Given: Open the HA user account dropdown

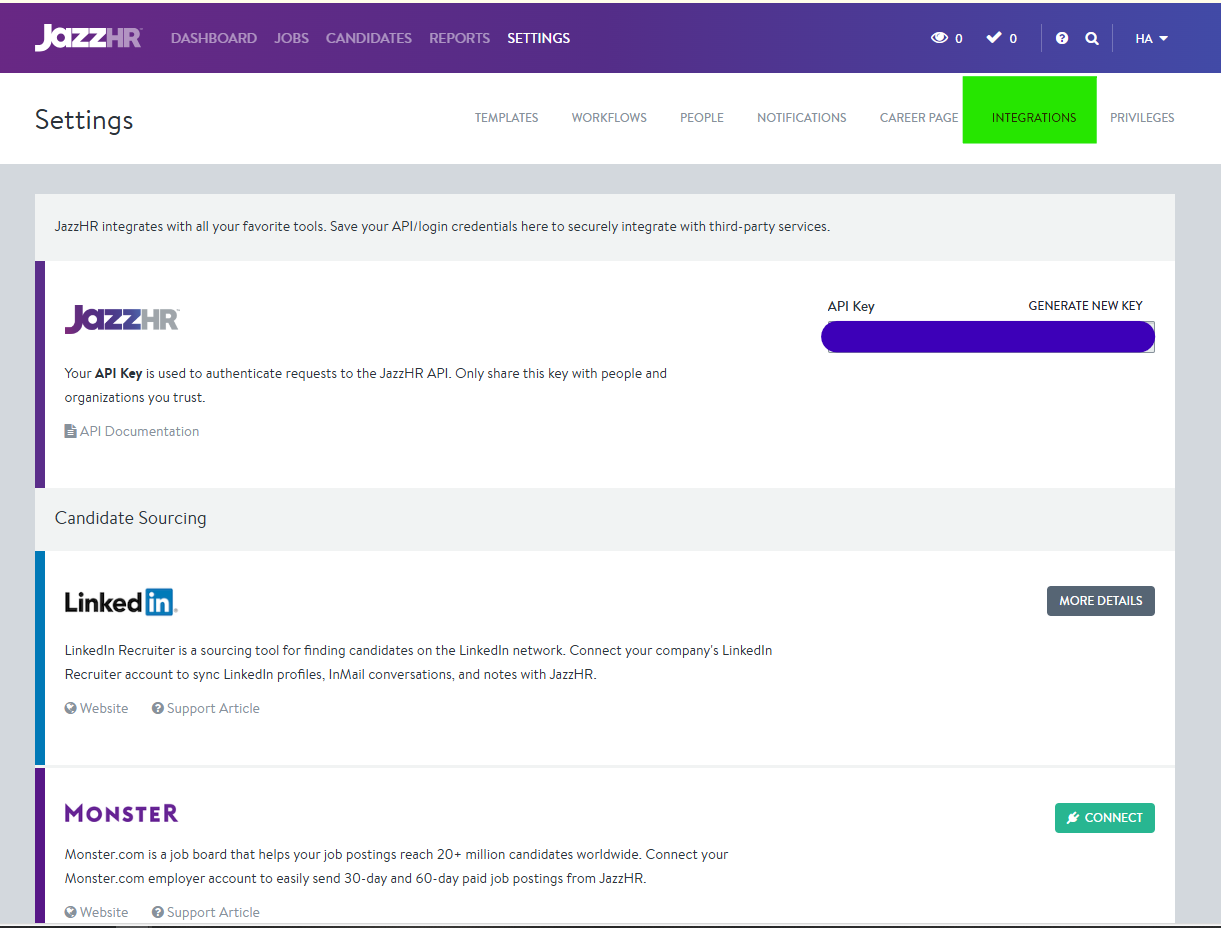Looking at the screenshot, I should click(x=1151, y=38).
